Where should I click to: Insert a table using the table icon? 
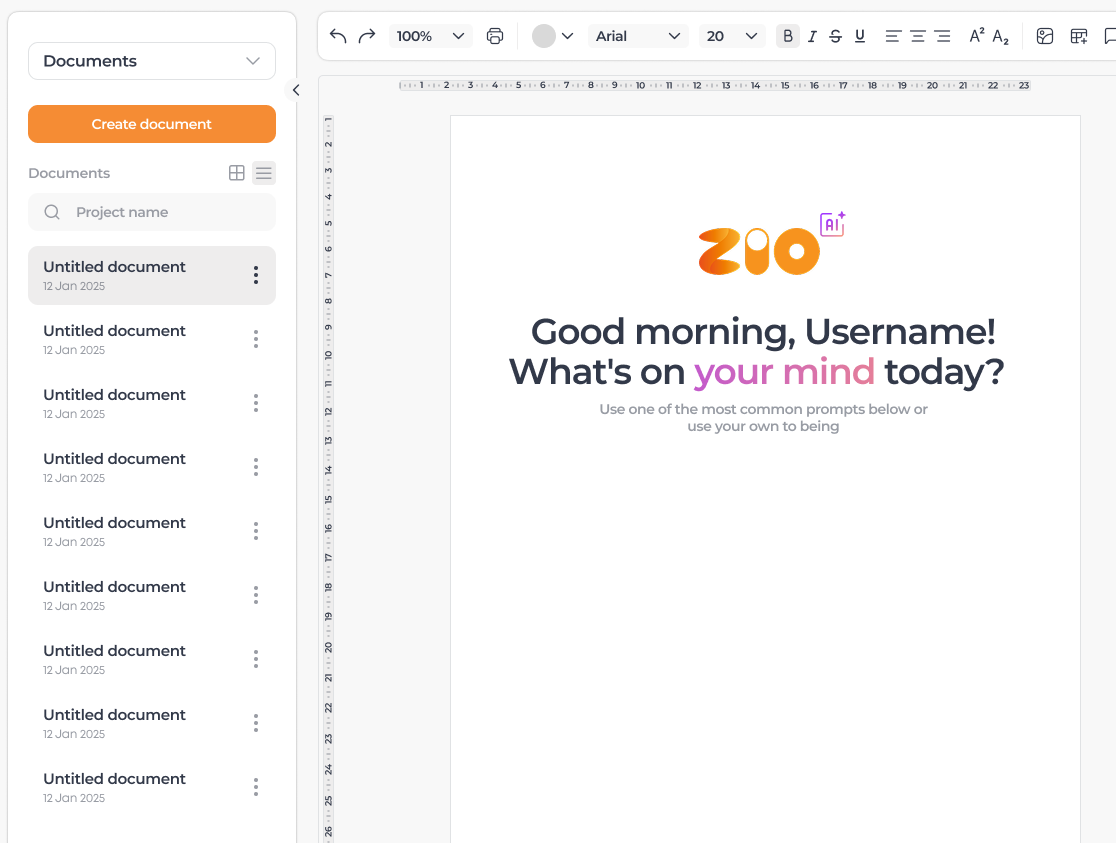pos(1078,35)
